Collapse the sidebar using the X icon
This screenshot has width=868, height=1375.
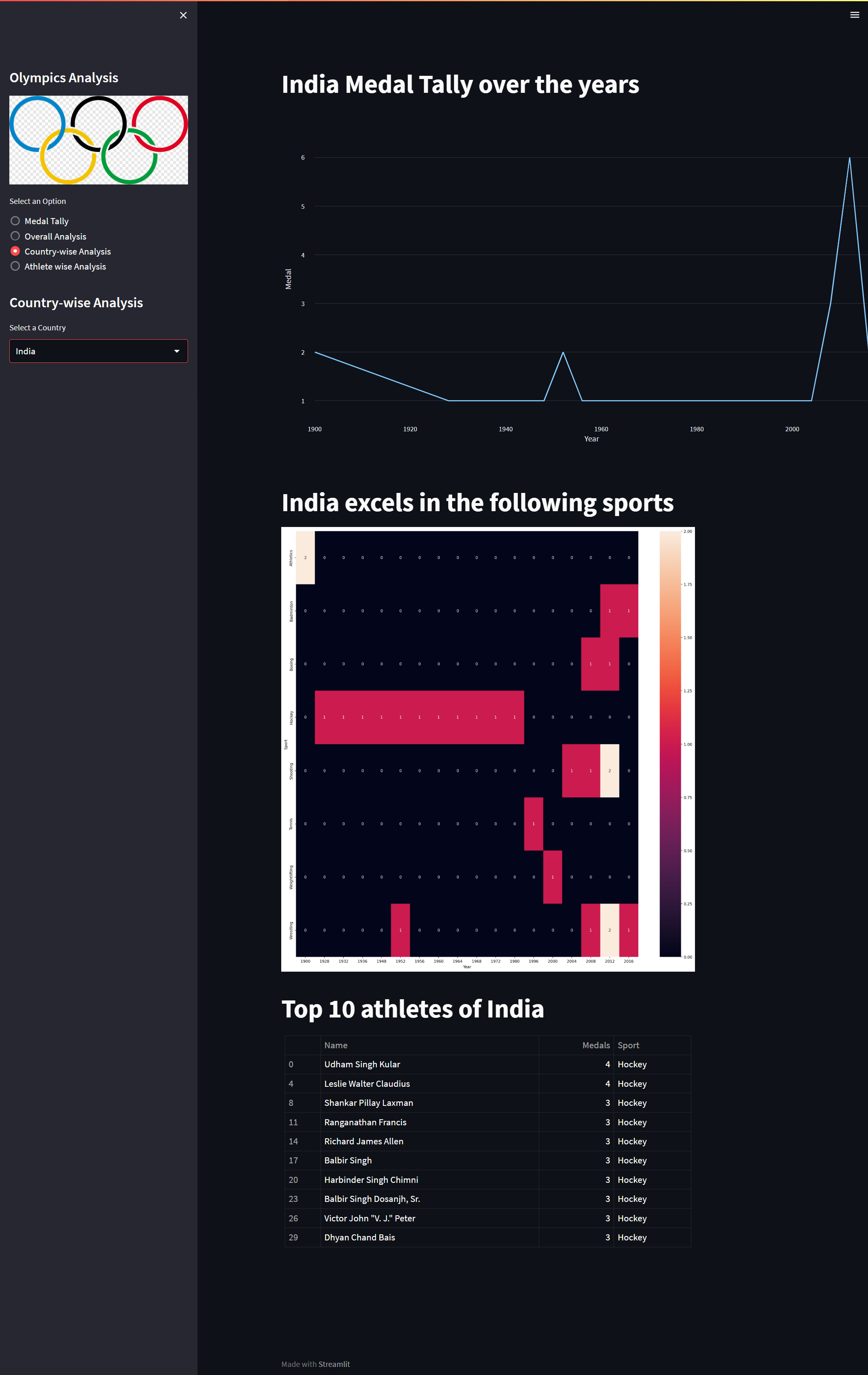183,15
